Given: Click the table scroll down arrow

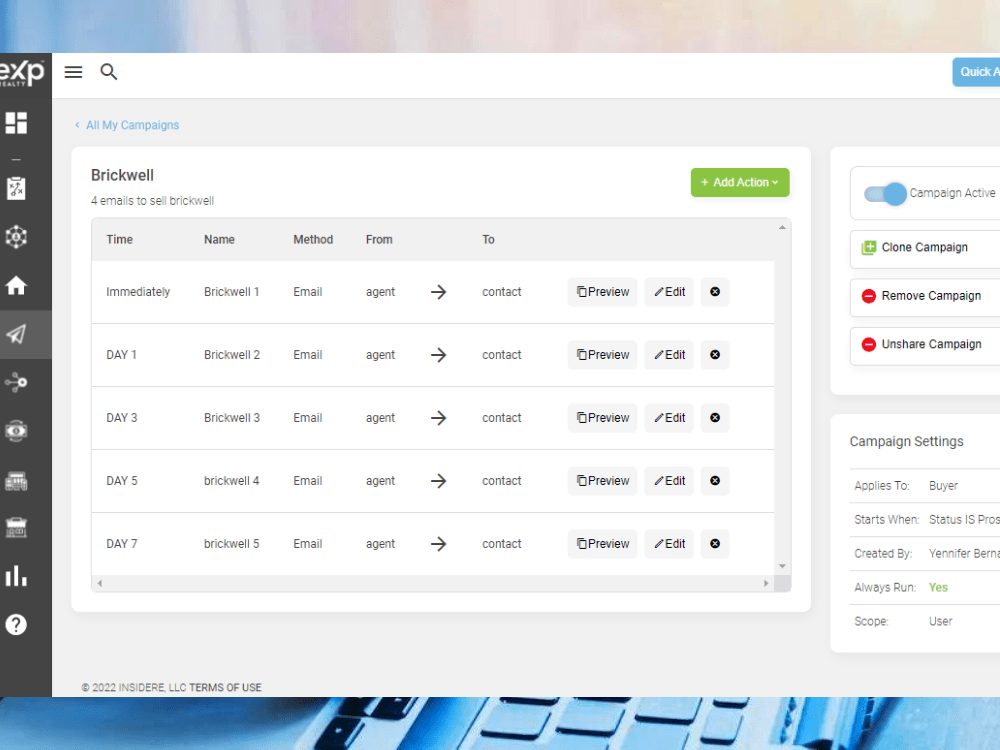Looking at the screenshot, I should pyautogui.click(x=783, y=566).
